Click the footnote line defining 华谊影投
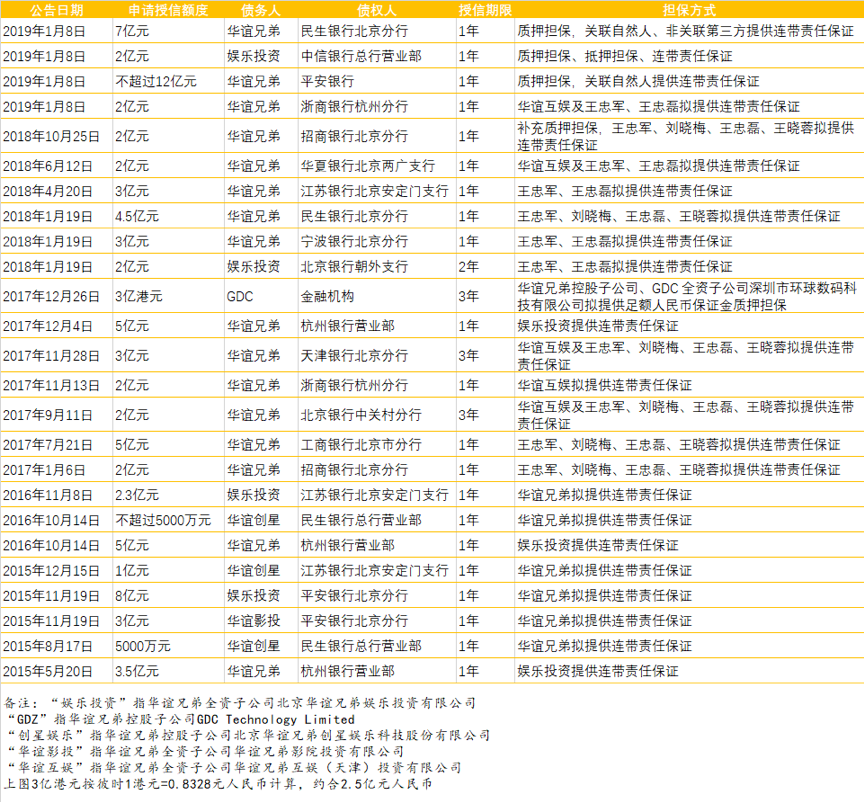864x802 pixels. tap(206, 751)
